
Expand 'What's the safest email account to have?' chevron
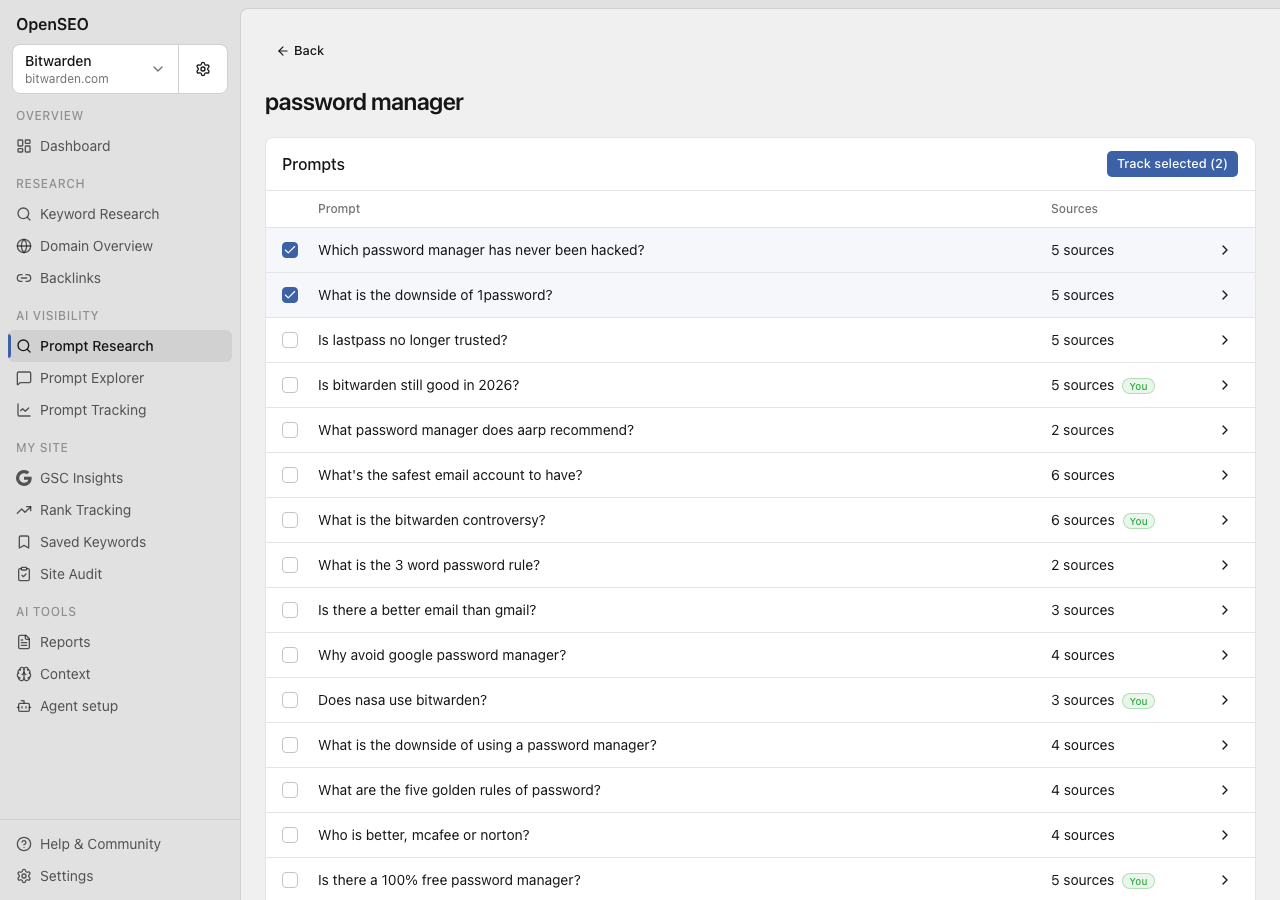1225,475
